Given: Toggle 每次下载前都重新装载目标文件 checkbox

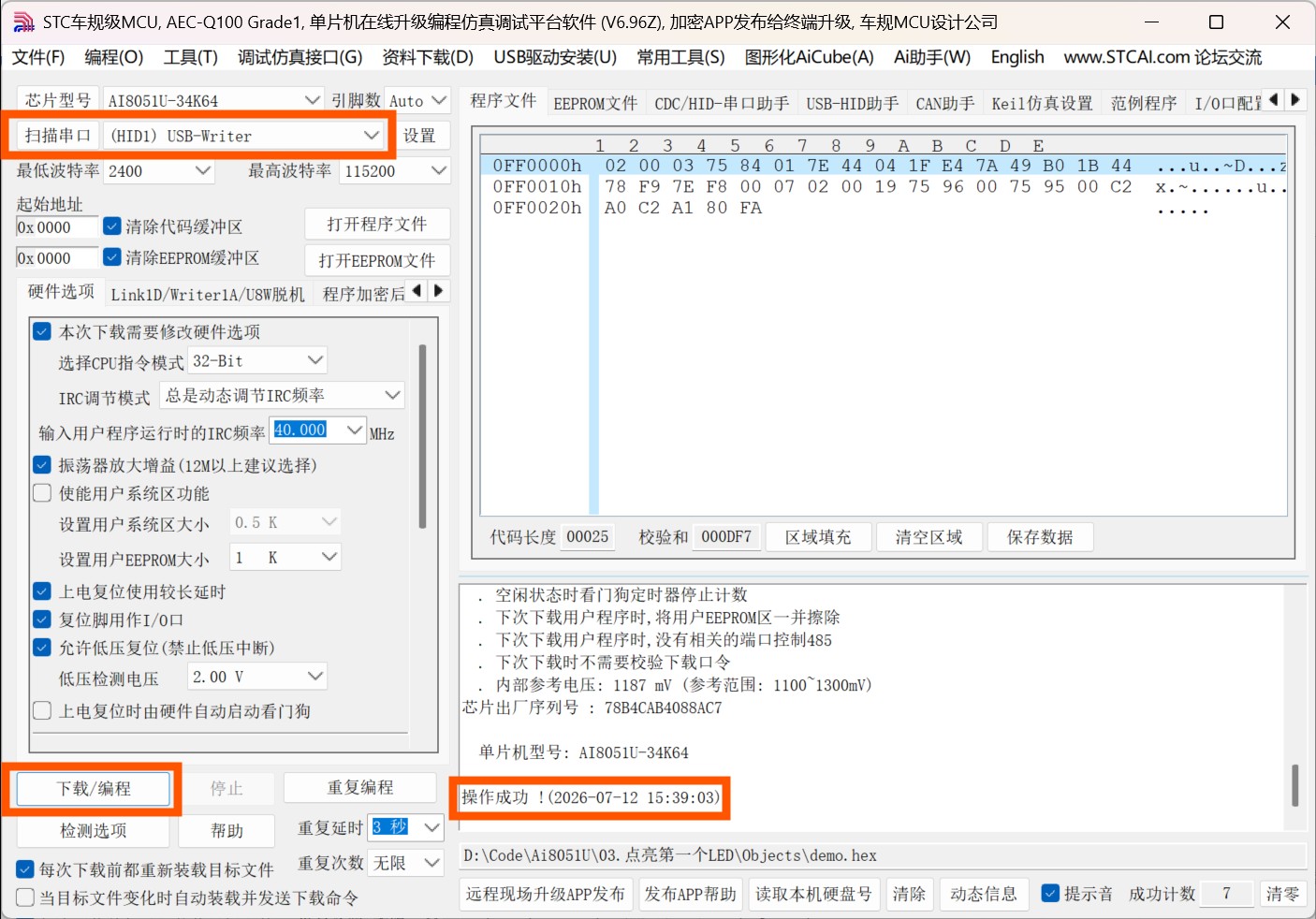Looking at the screenshot, I should (x=25, y=869).
